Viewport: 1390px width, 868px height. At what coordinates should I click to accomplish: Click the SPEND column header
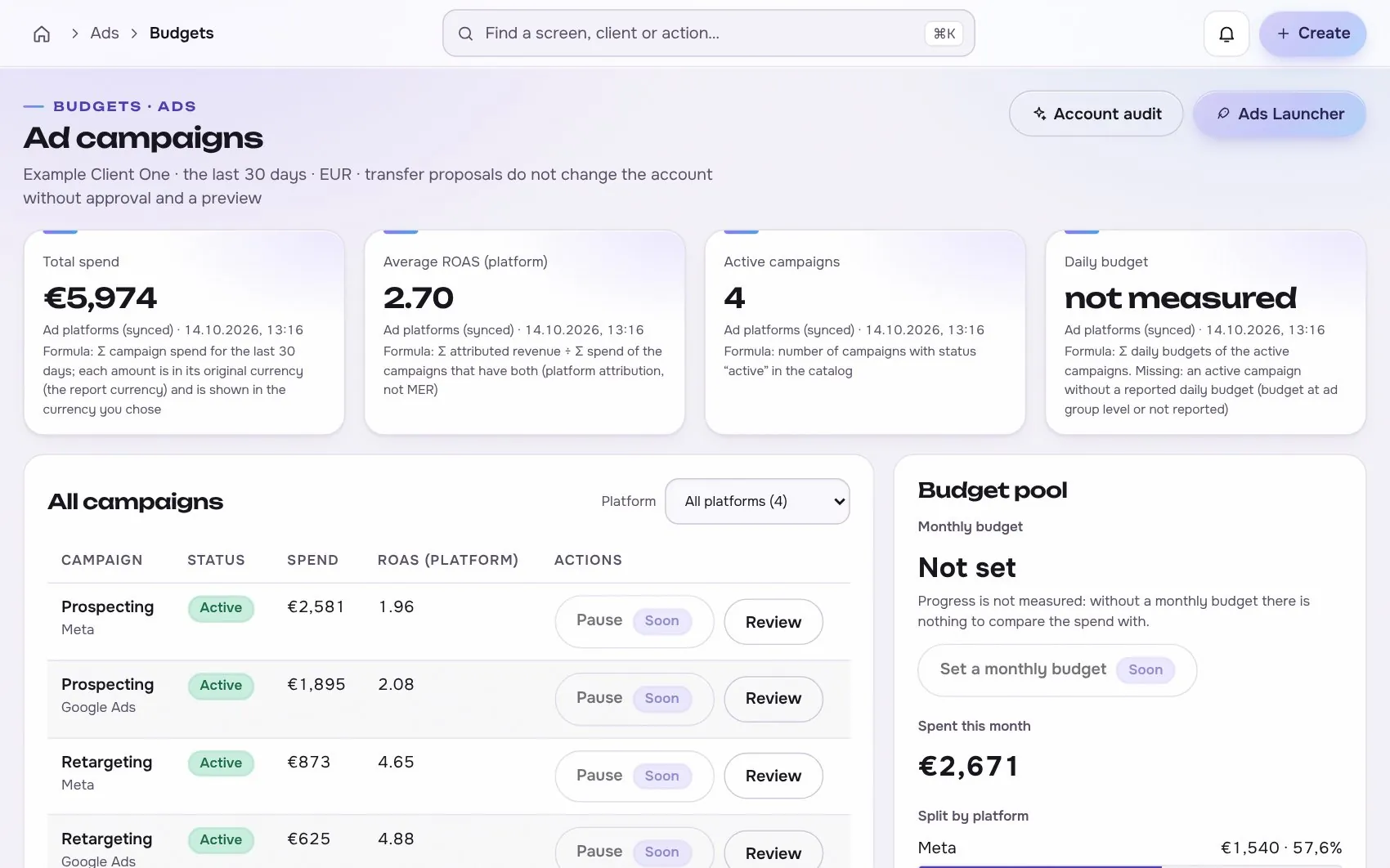pyautogui.click(x=312, y=560)
